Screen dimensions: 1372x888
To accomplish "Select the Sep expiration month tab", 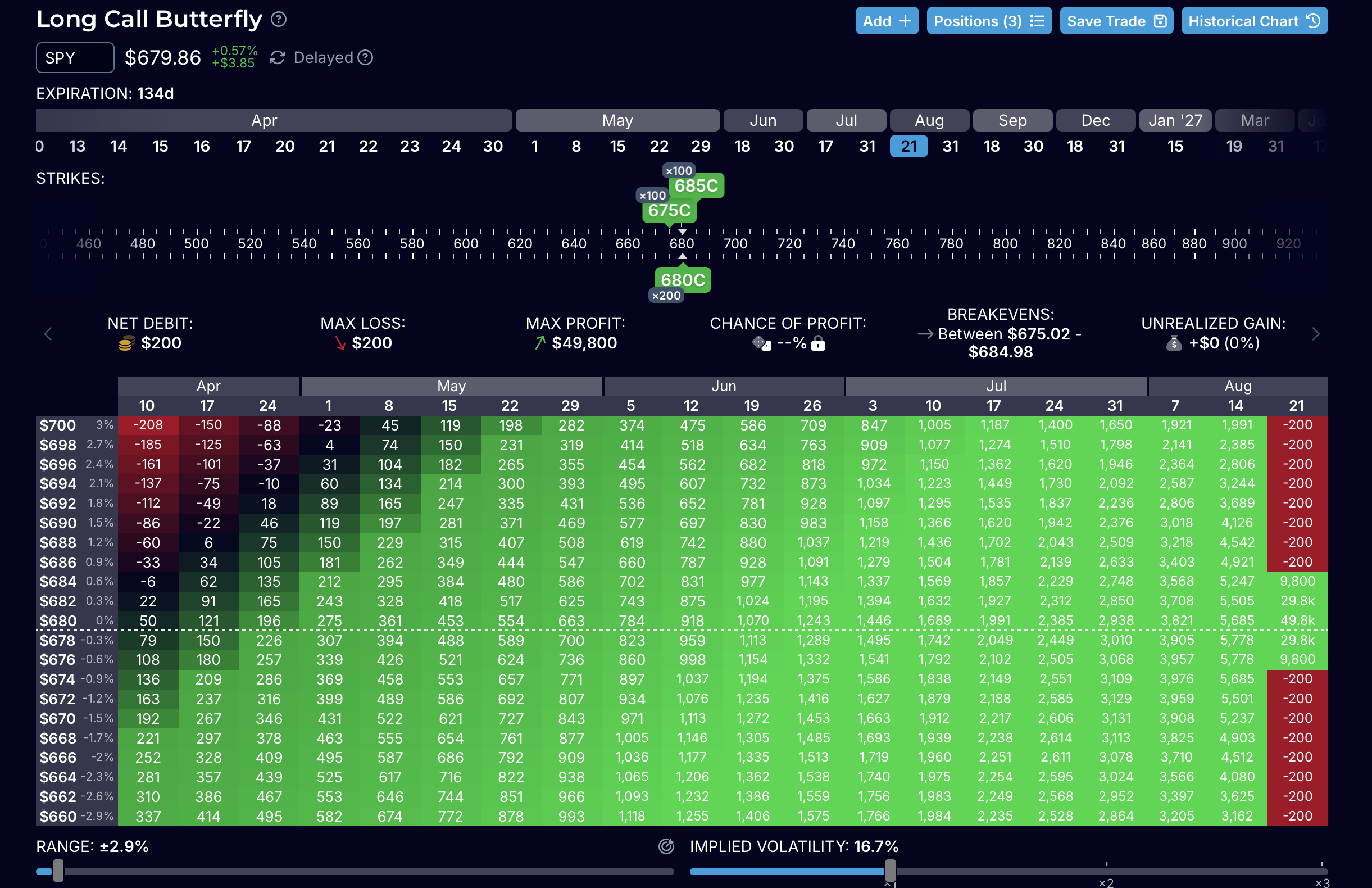I will tap(1012, 120).
